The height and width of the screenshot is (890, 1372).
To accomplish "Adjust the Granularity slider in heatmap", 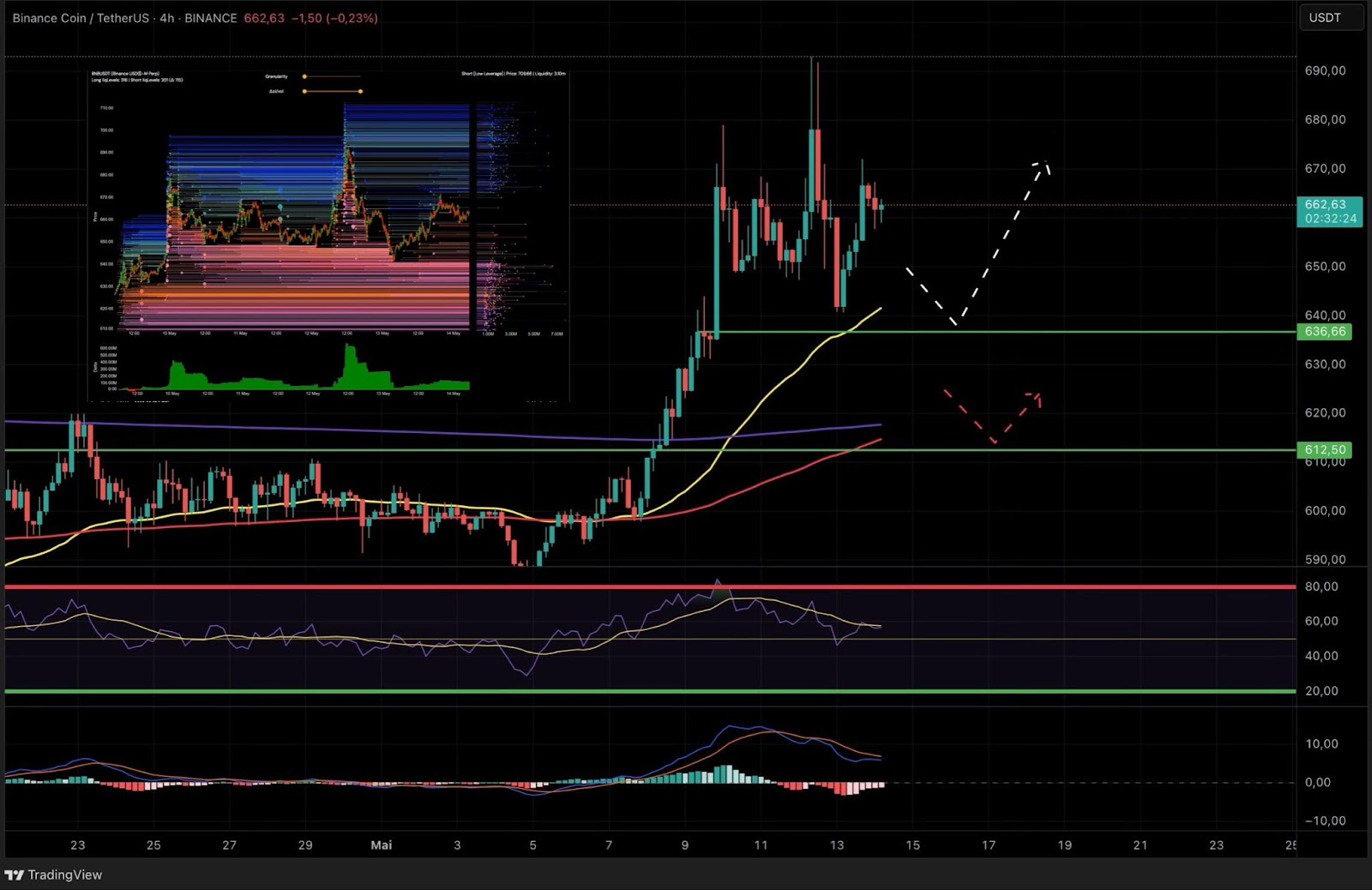I will coord(331,76).
